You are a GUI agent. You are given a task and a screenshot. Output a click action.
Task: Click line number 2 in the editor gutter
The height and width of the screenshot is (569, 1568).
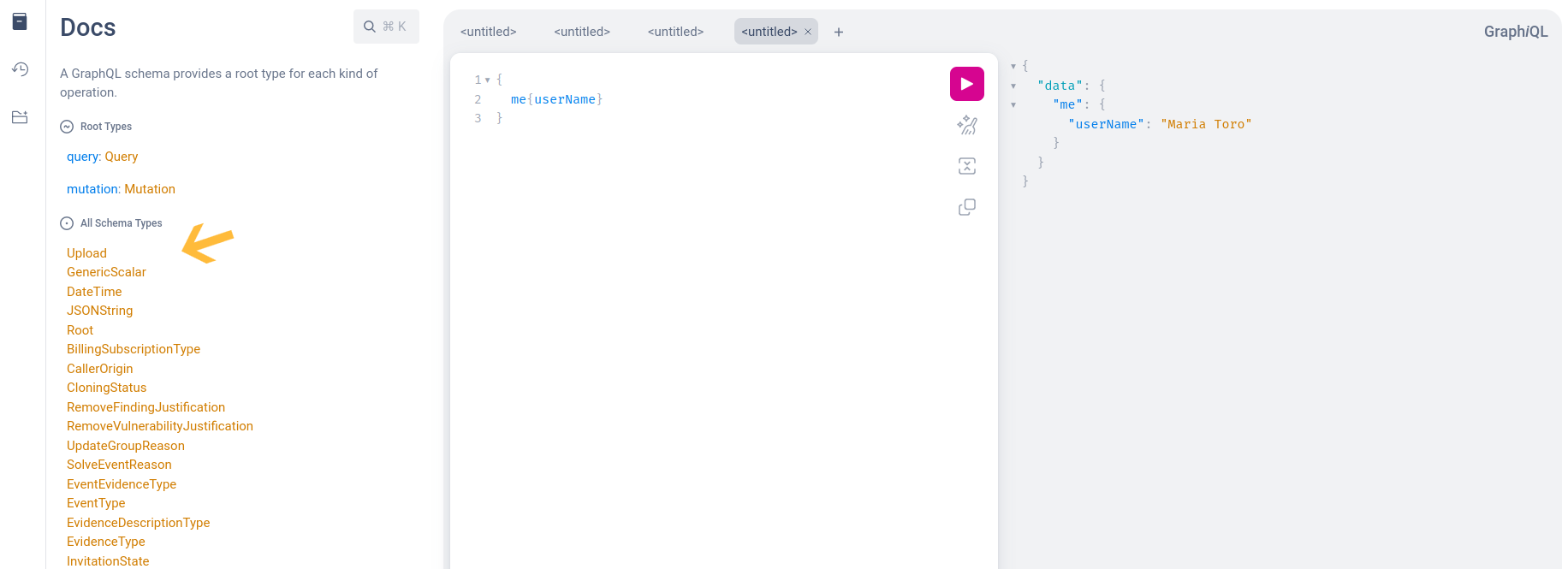tap(478, 99)
